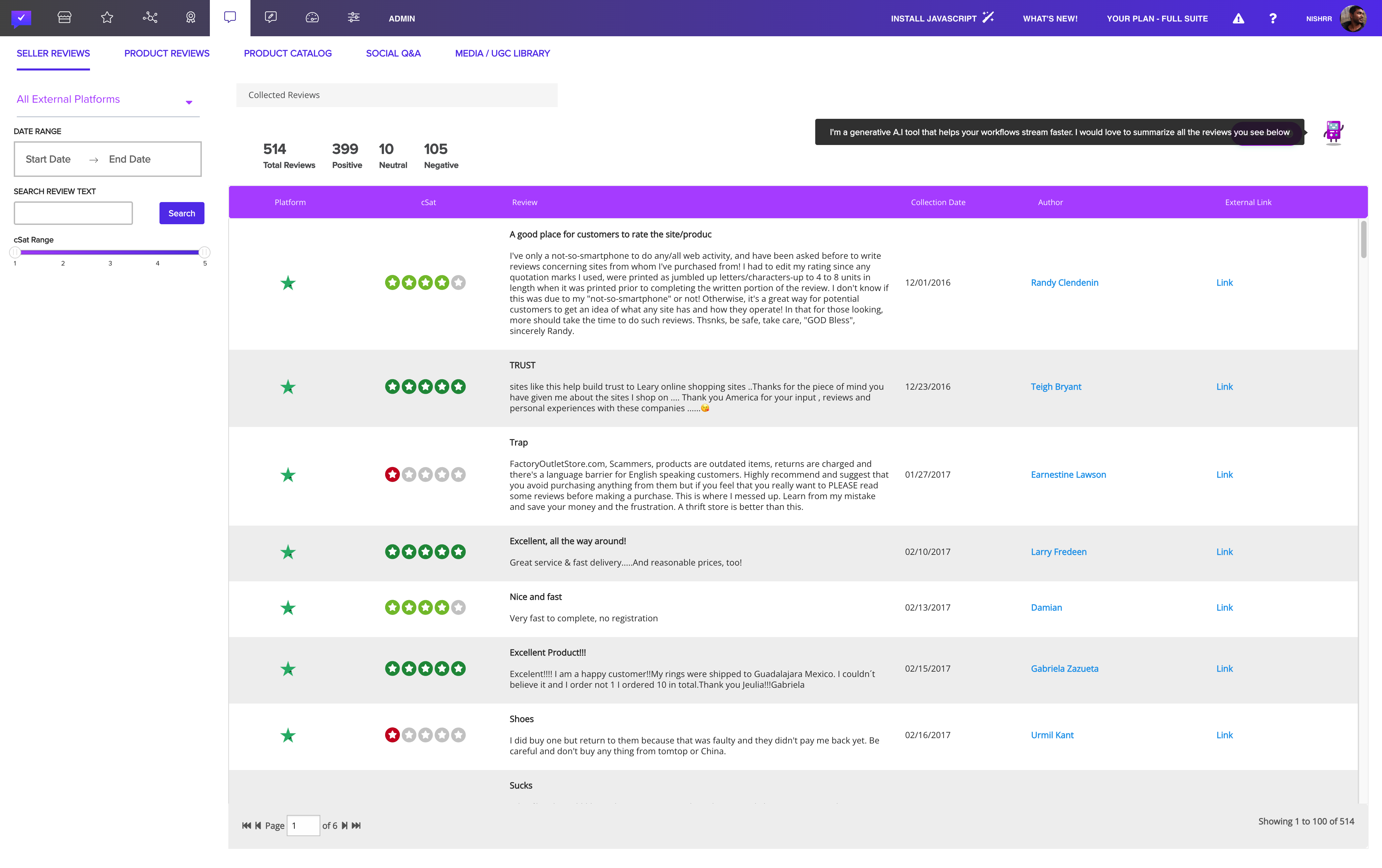
Task: Click the purple Search button
Action: [x=182, y=213]
